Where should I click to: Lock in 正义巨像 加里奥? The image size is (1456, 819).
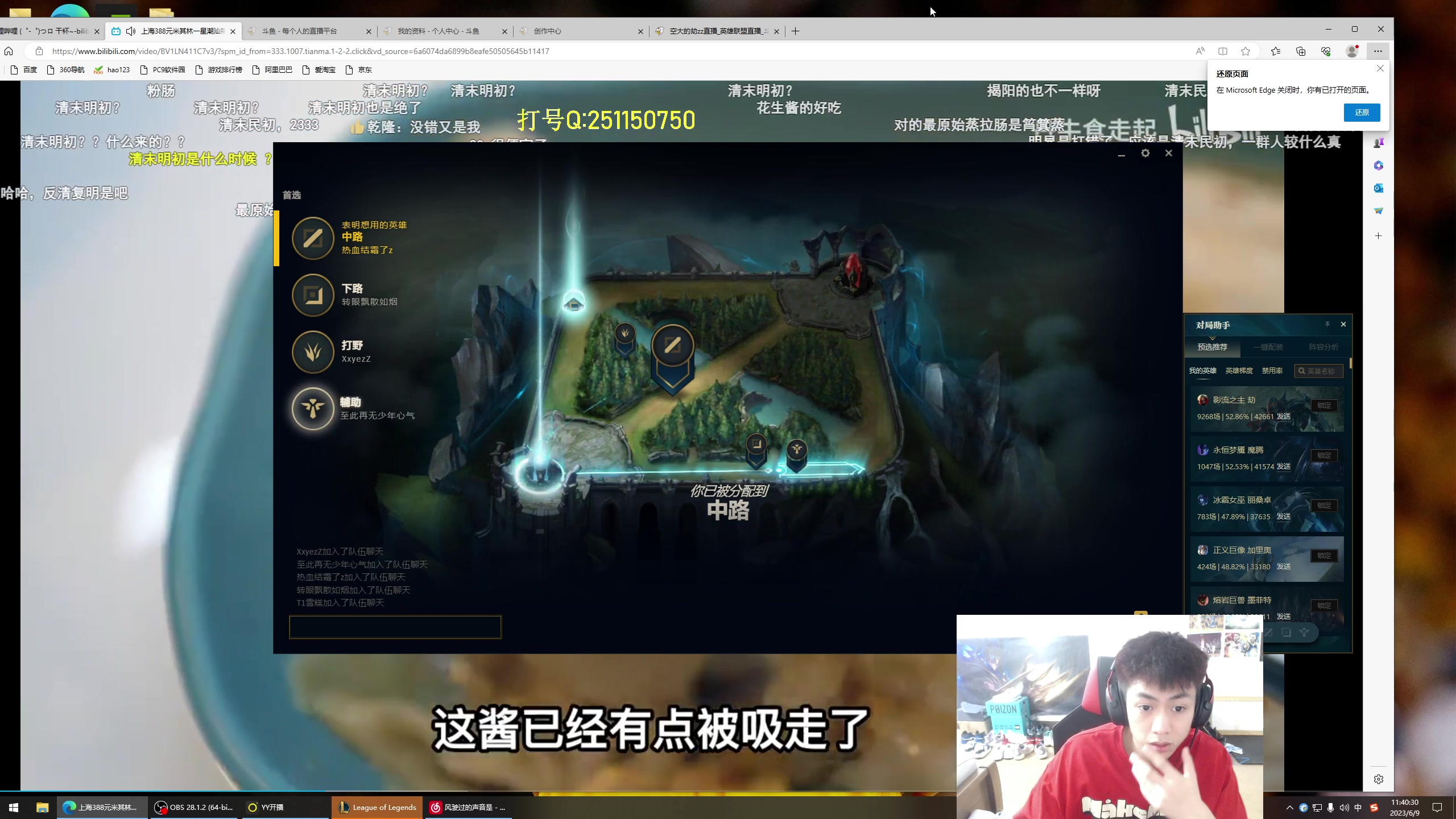pos(1324,556)
